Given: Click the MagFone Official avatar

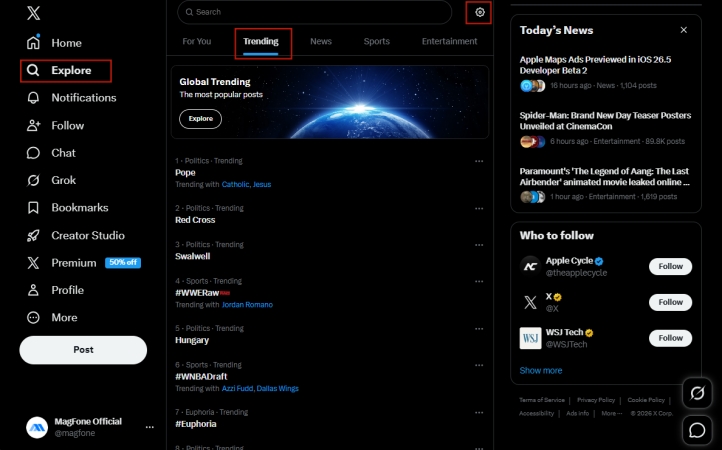Looking at the screenshot, I should [x=37, y=427].
